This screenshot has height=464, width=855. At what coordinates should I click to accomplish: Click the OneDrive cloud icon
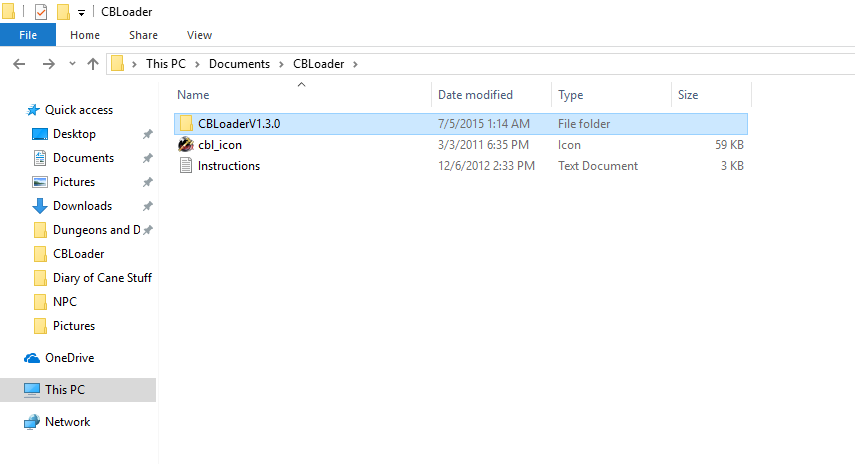point(32,358)
